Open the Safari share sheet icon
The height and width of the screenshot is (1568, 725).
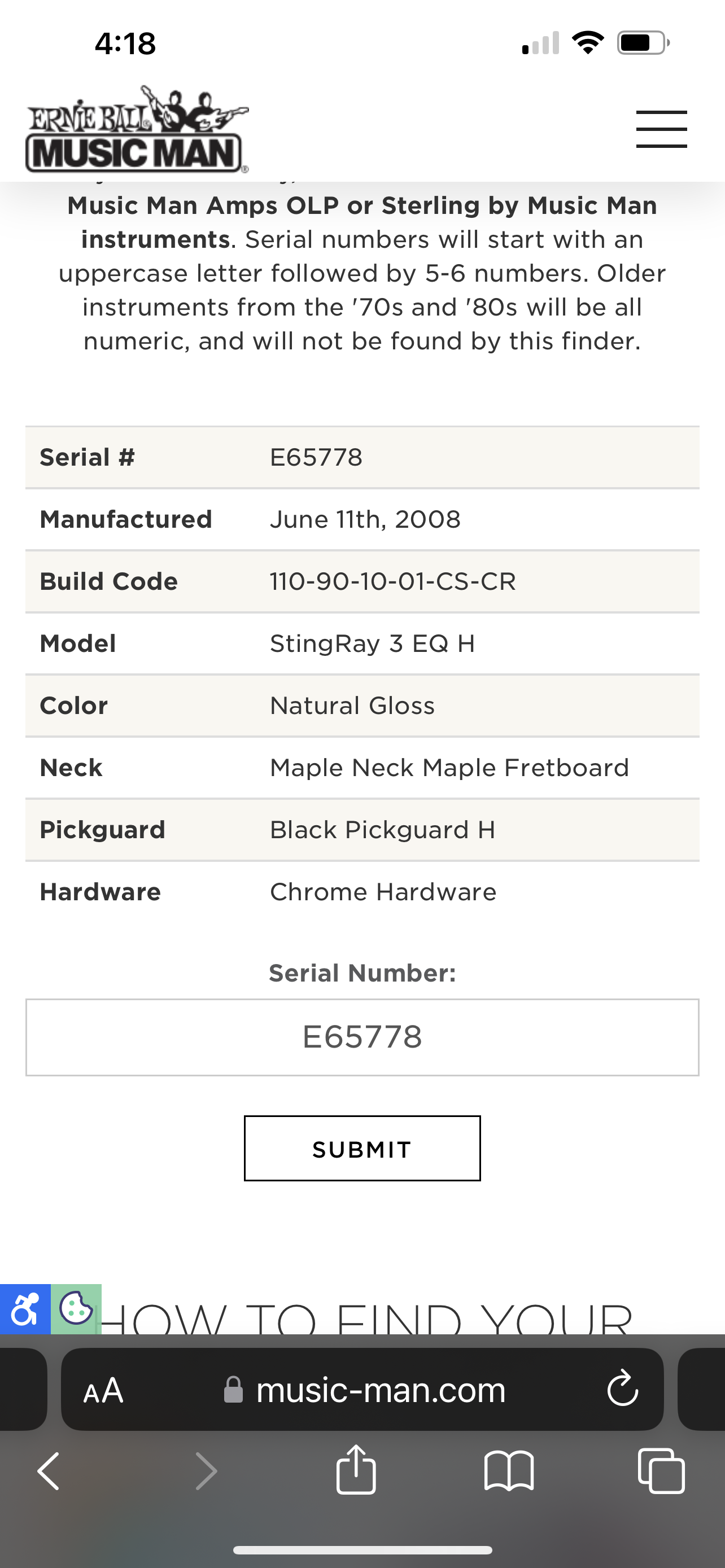356,1468
